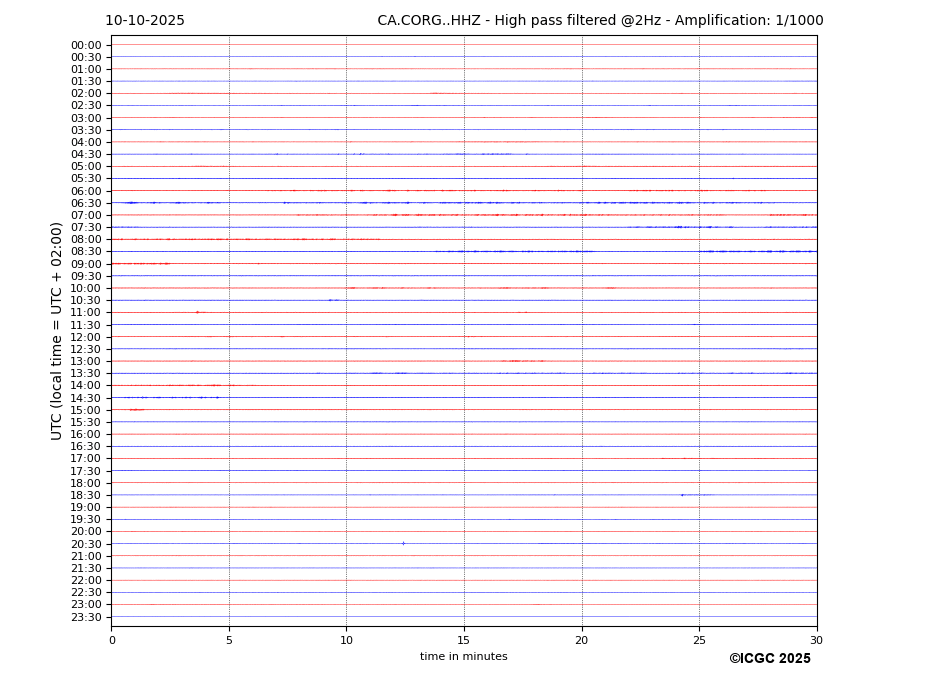
Task: Click the small spike on the 20:30 trace
Action: tap(403, 543)
